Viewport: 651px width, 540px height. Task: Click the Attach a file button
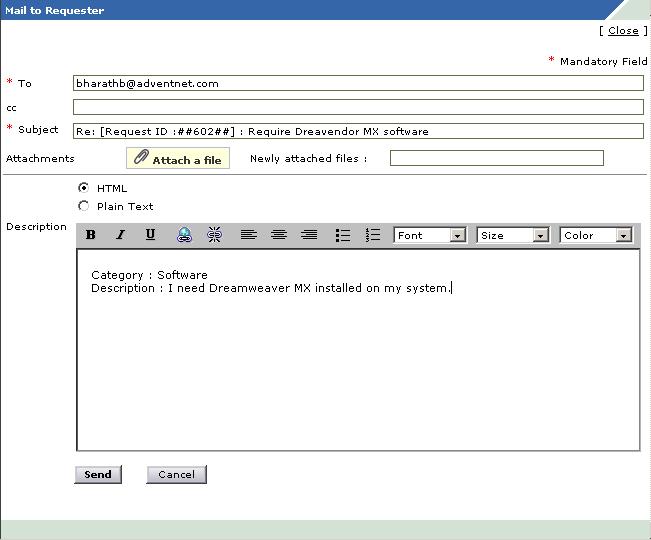178,159
